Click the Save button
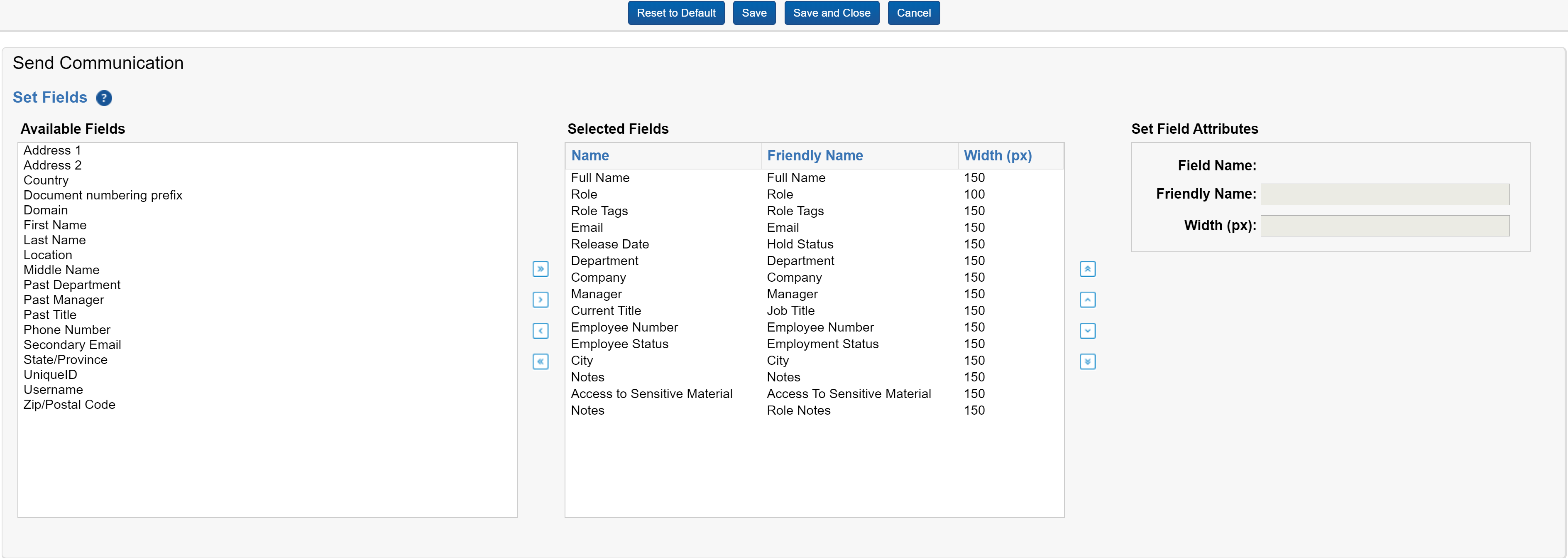Viewport: 1568px width, 558px height. [753, 13]
